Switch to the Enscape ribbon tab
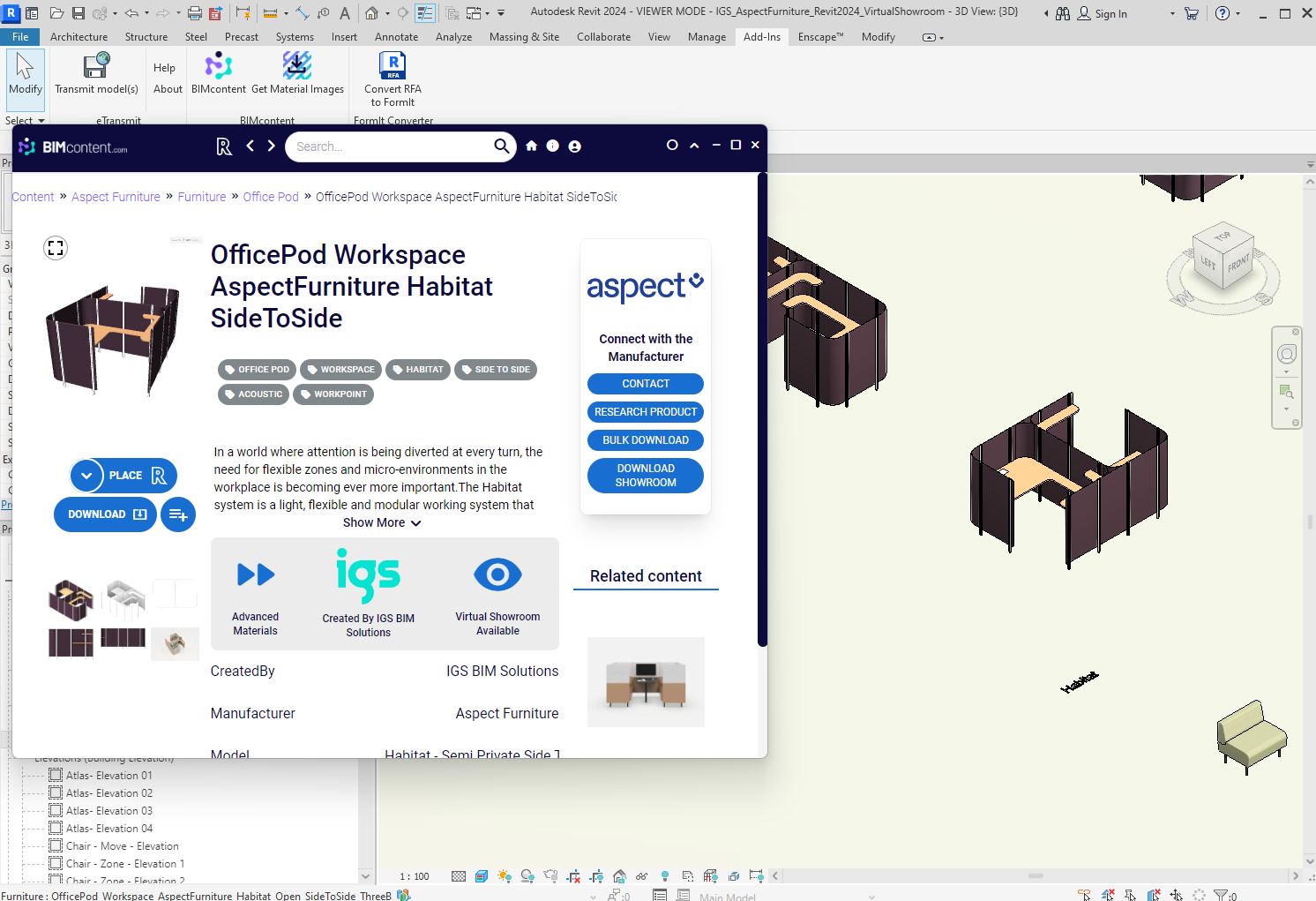The width and height of the screenshot is (1316, 901). [x=820, y=37]
